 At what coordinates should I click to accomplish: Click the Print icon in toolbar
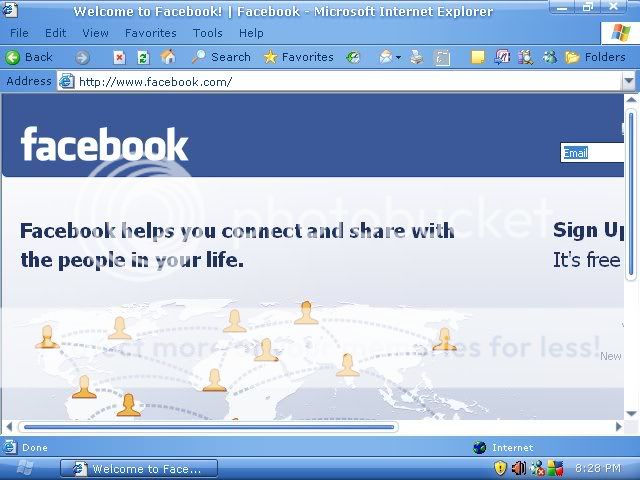pos(417,57)
